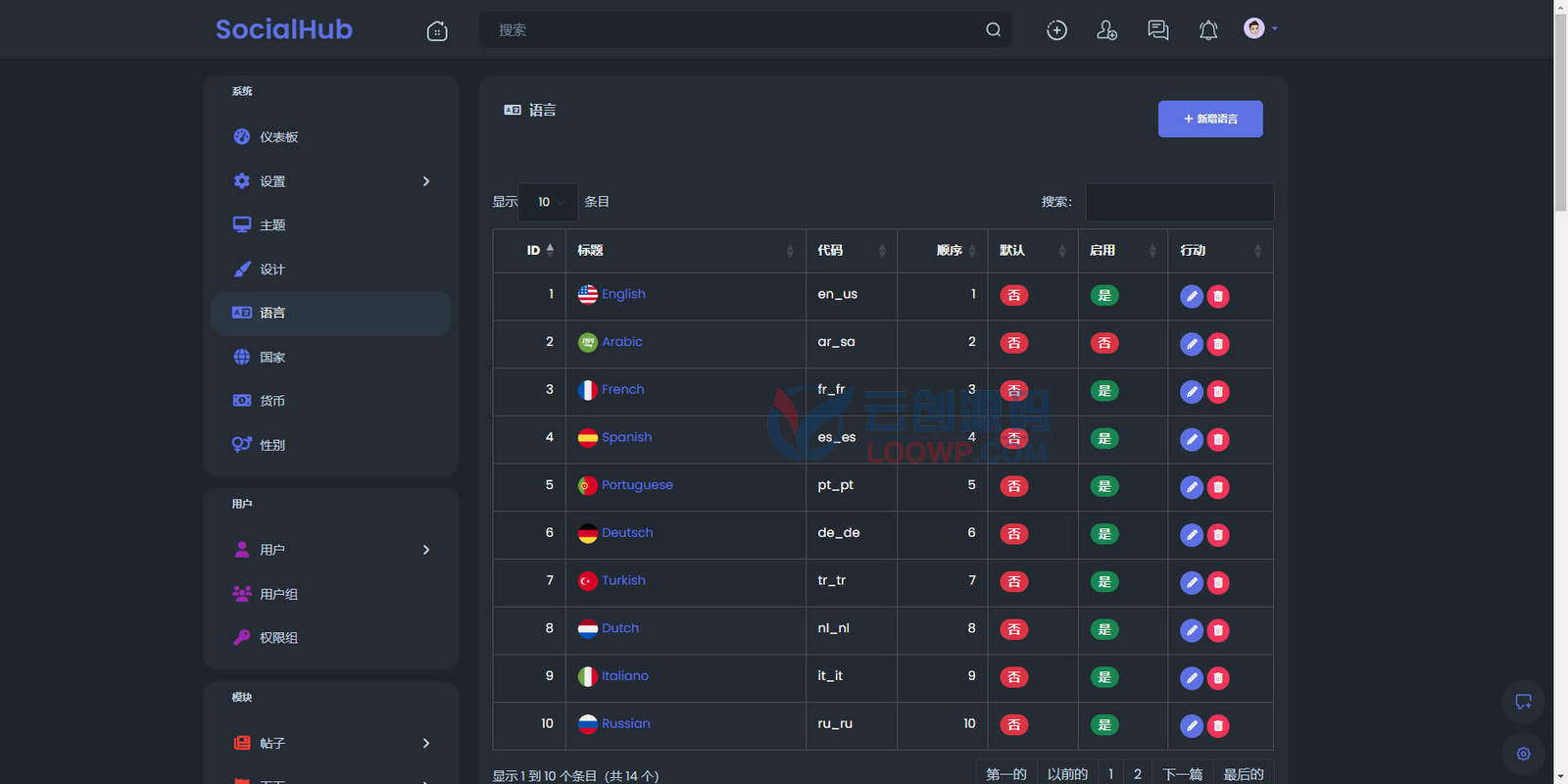Click the Add New Language button

coord(1210,119)
